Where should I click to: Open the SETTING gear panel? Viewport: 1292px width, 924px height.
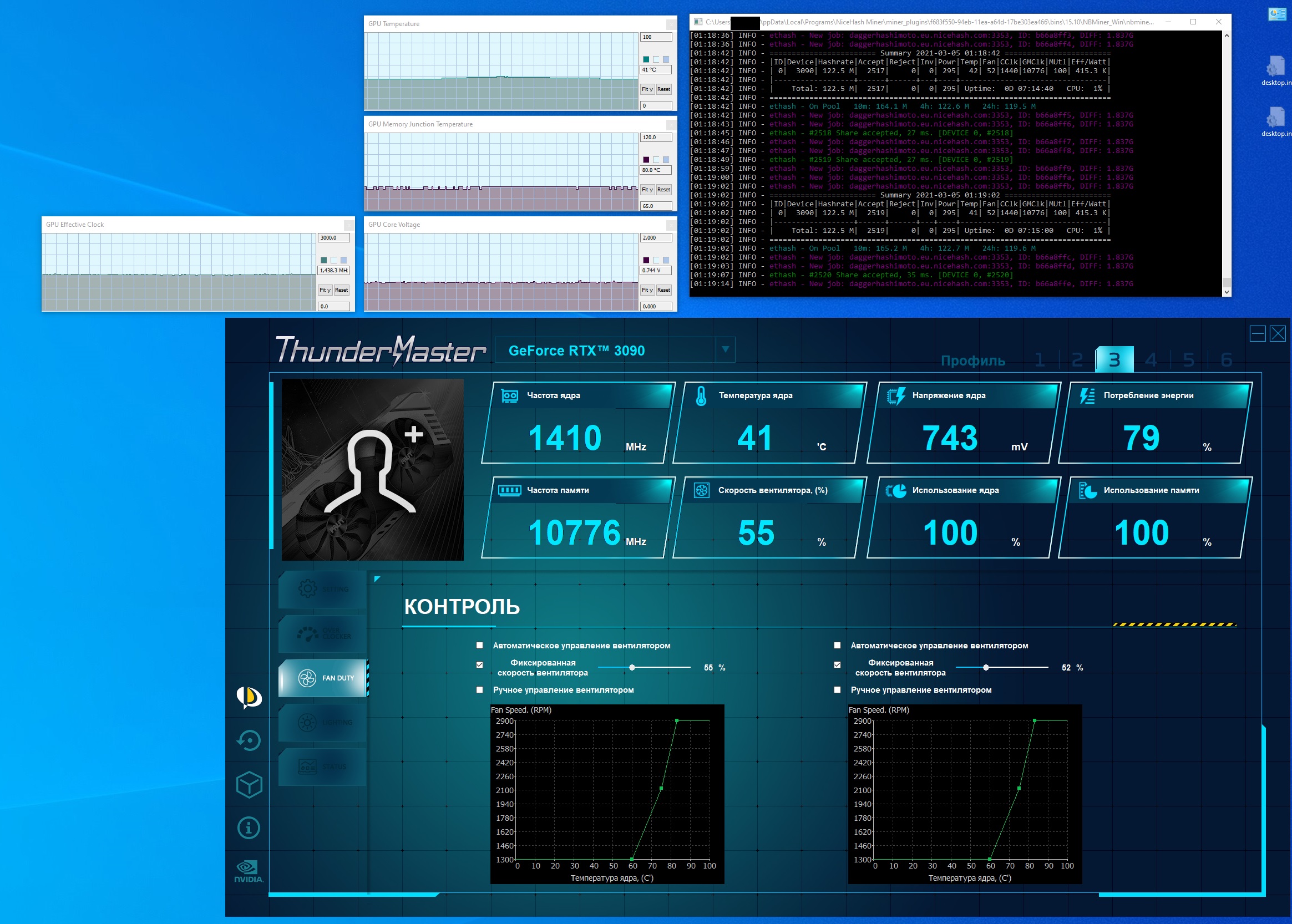pos(323,589)
